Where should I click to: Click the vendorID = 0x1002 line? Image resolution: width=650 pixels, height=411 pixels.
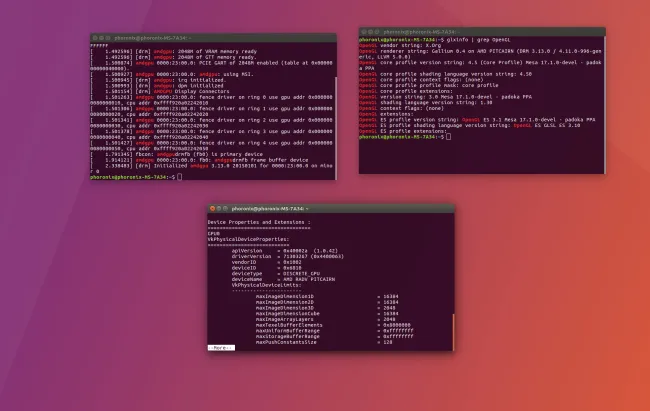point(267,262)
